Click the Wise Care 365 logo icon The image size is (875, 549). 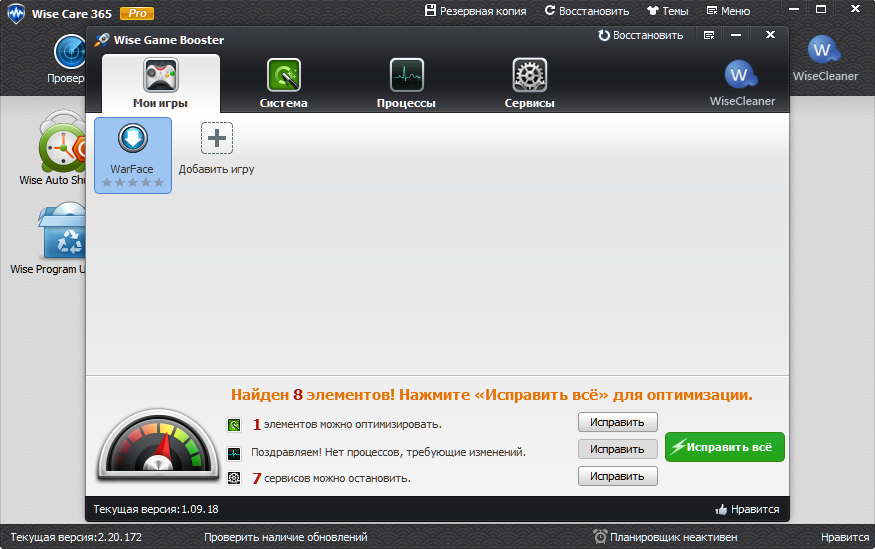(16, 13)
